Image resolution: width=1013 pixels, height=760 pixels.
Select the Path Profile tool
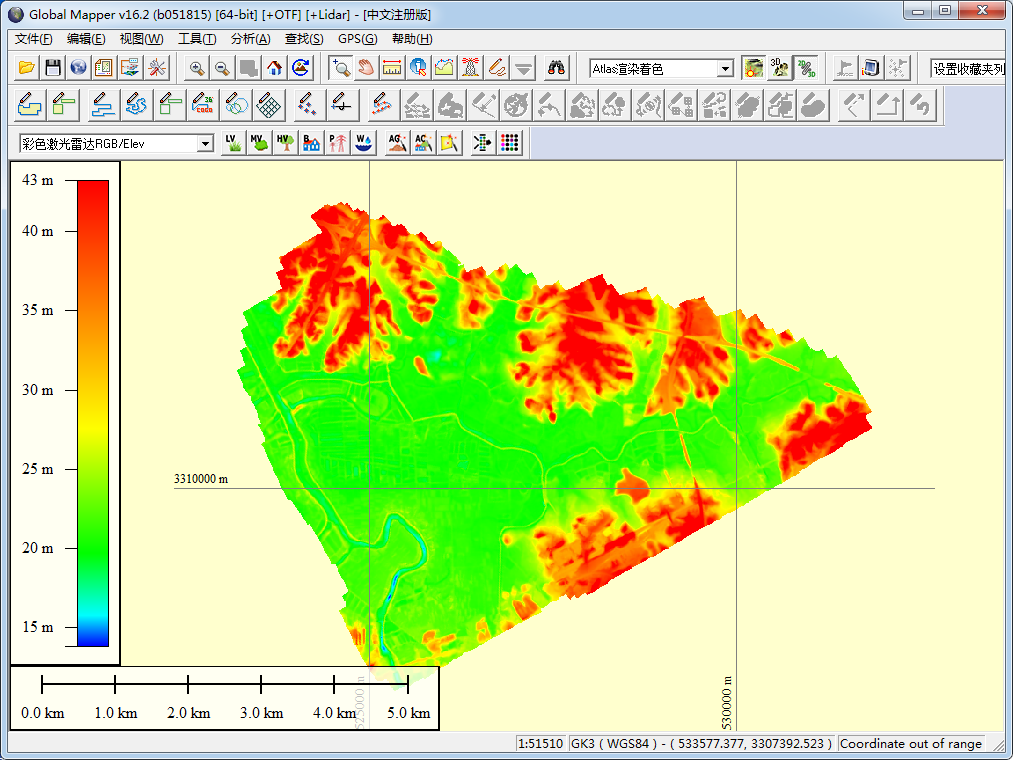[x=444, y=67]
